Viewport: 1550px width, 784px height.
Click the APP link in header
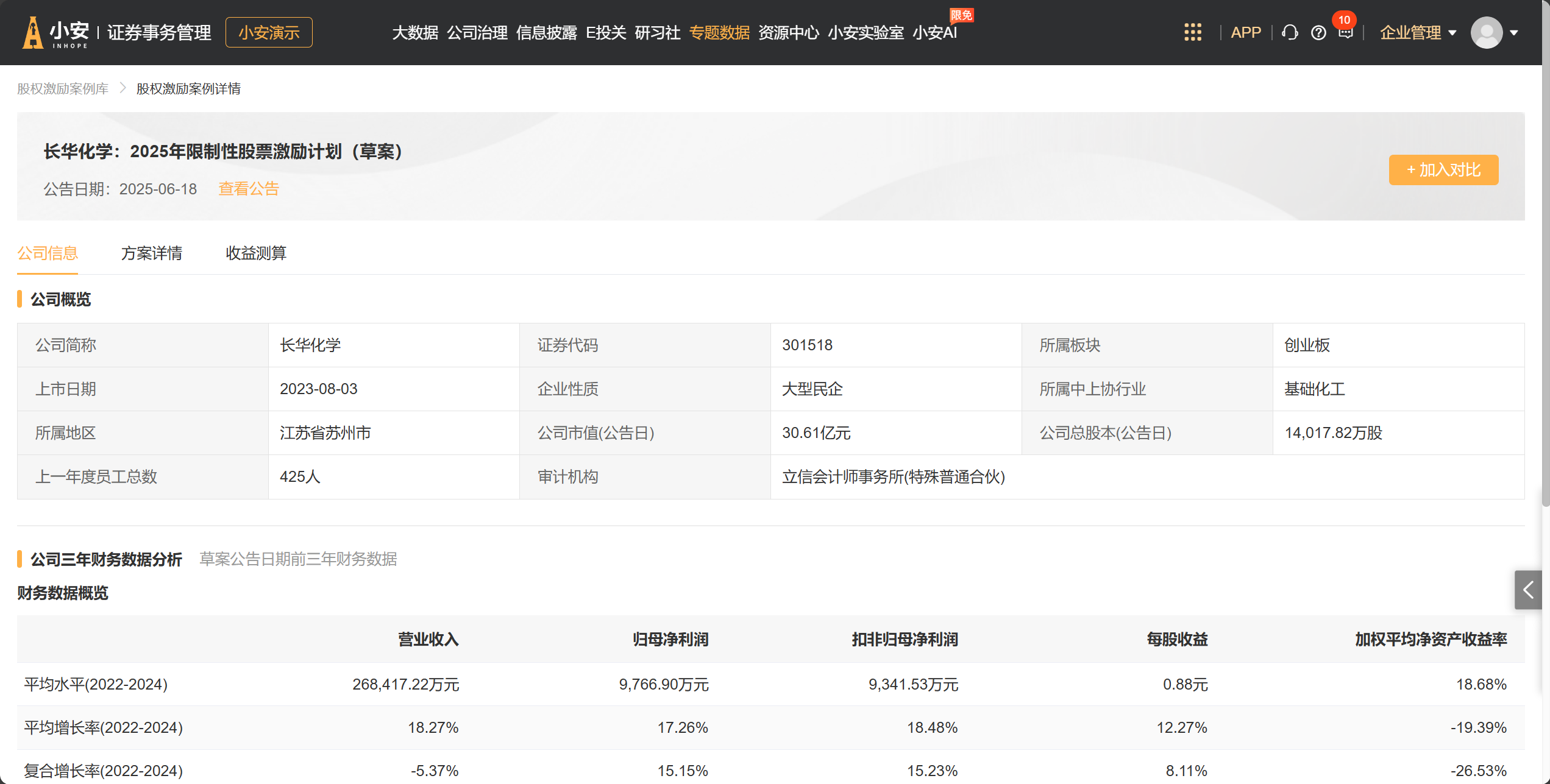pos(1246,32)
